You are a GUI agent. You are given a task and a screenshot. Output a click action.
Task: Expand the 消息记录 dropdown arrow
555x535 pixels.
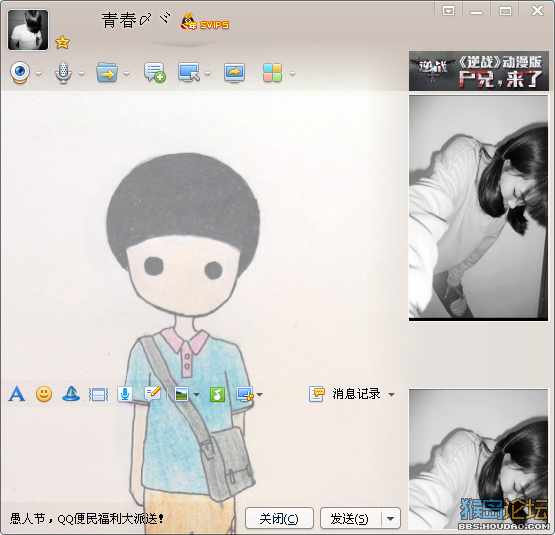point(391,394)
